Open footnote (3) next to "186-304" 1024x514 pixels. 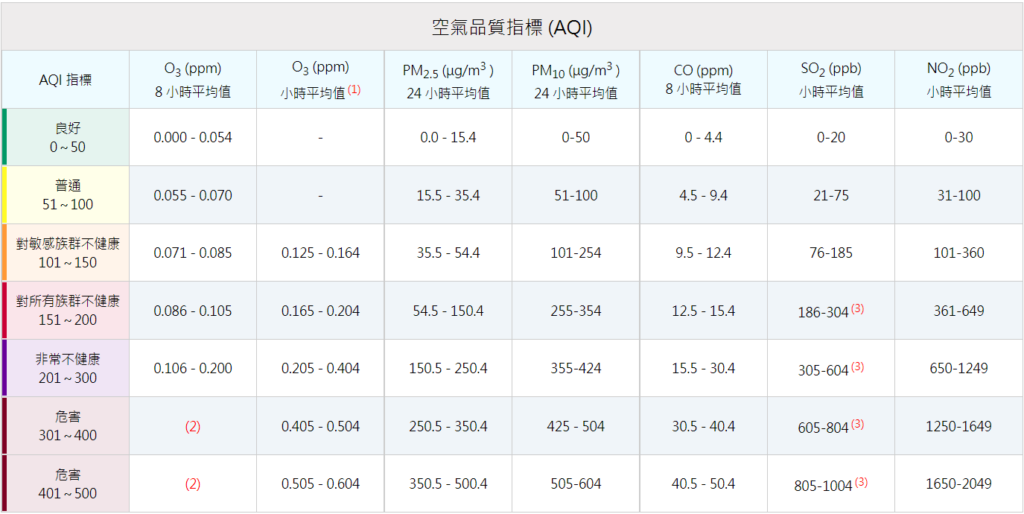click(x=857, y=309)
